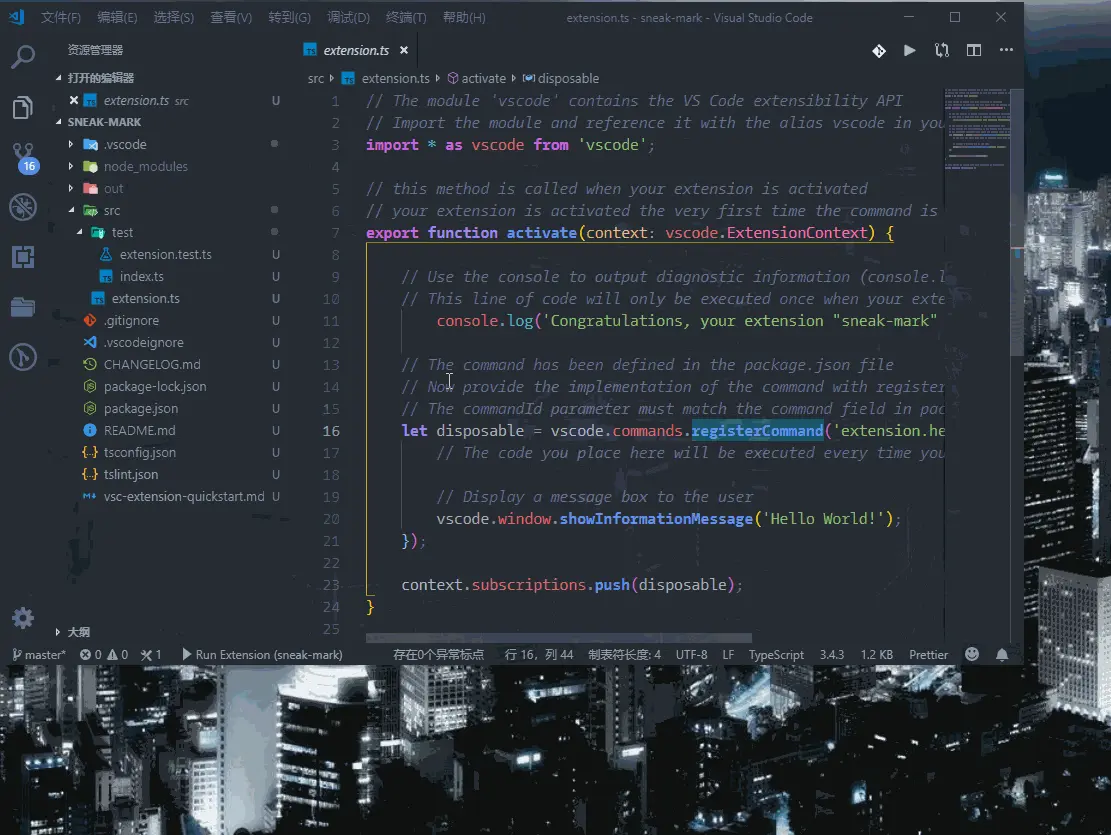Open the Search view in activity bar

coord(23,56)
